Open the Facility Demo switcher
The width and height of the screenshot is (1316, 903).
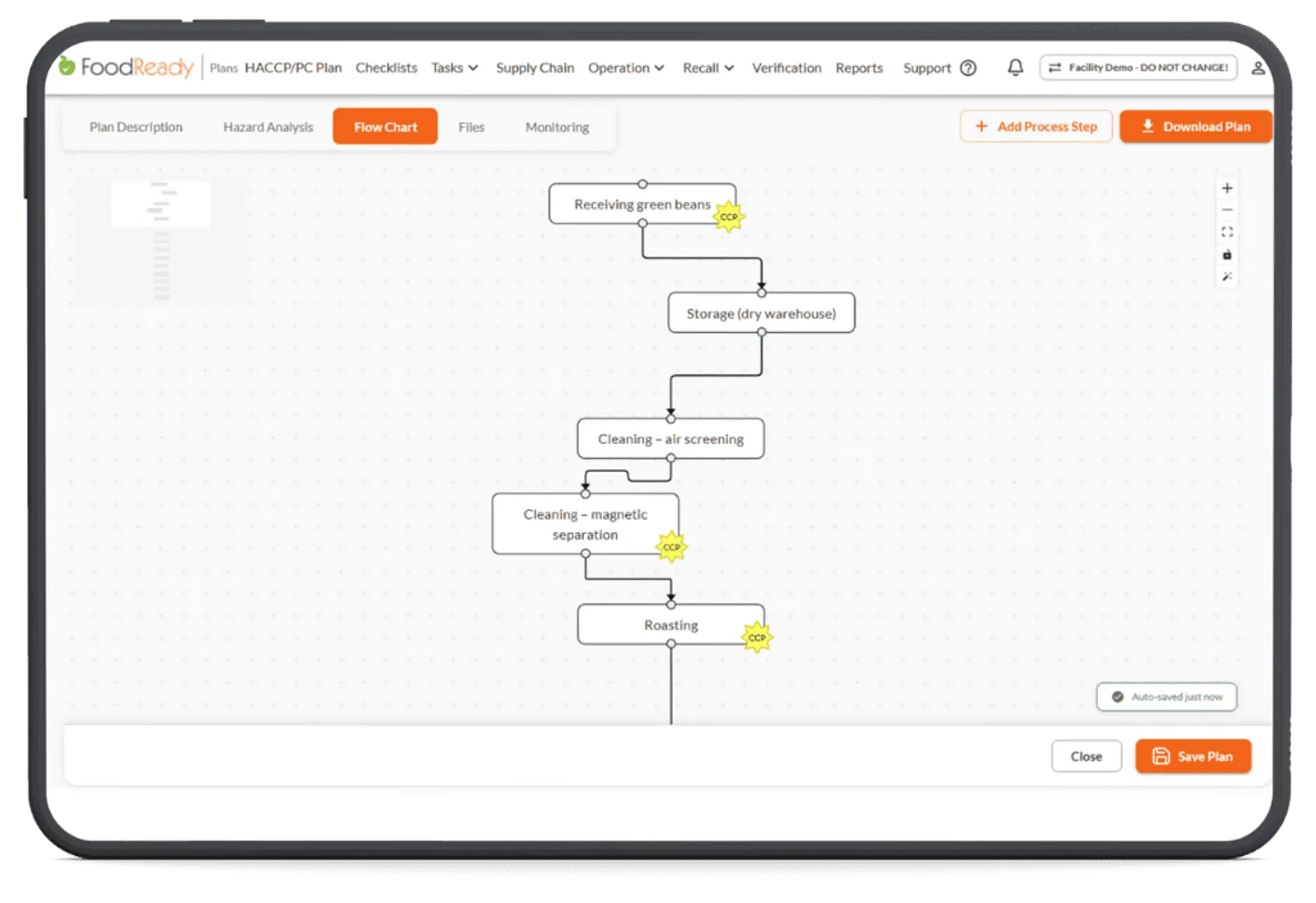(1138, 67)
